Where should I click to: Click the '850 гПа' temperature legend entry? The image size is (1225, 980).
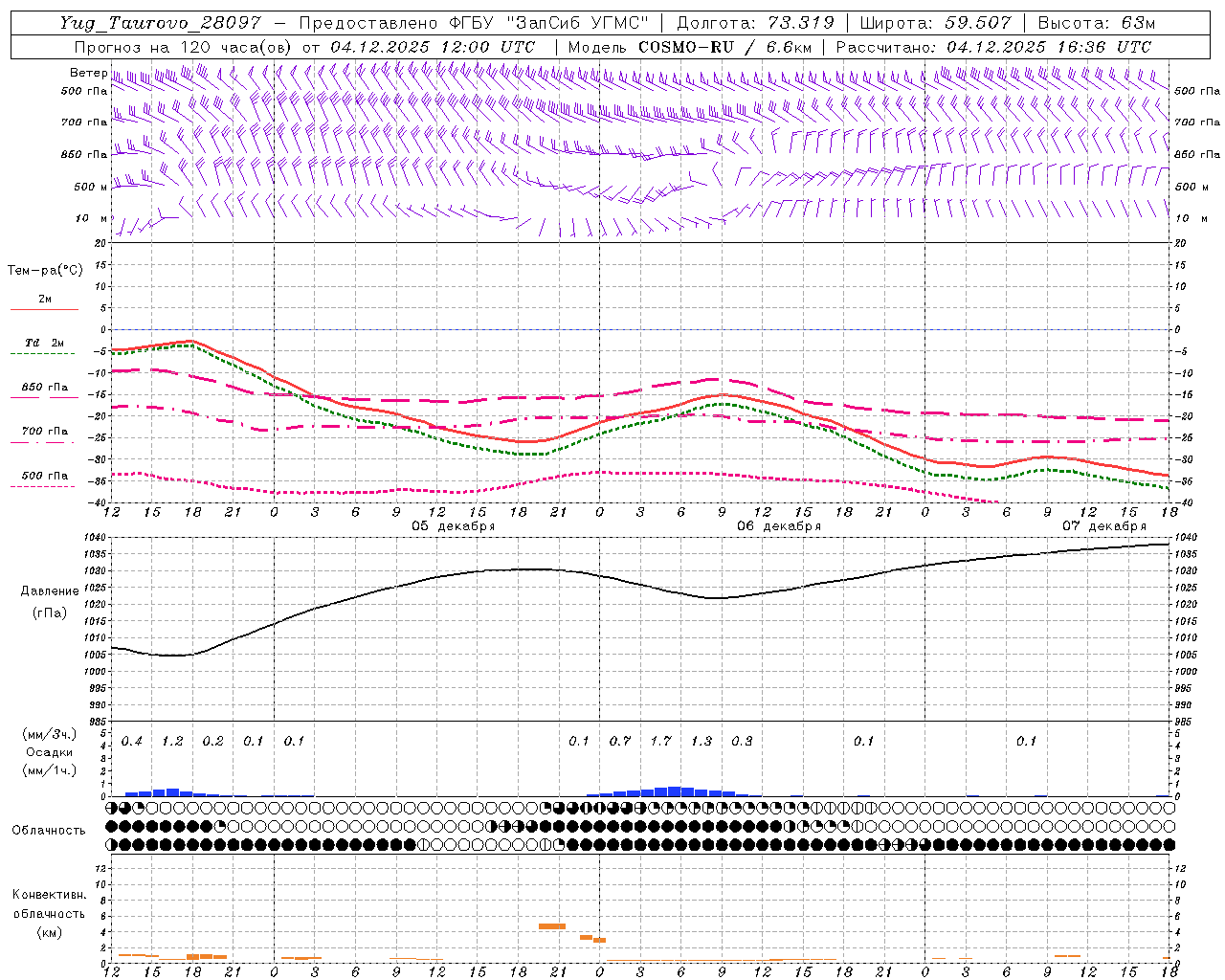(45, 388)
